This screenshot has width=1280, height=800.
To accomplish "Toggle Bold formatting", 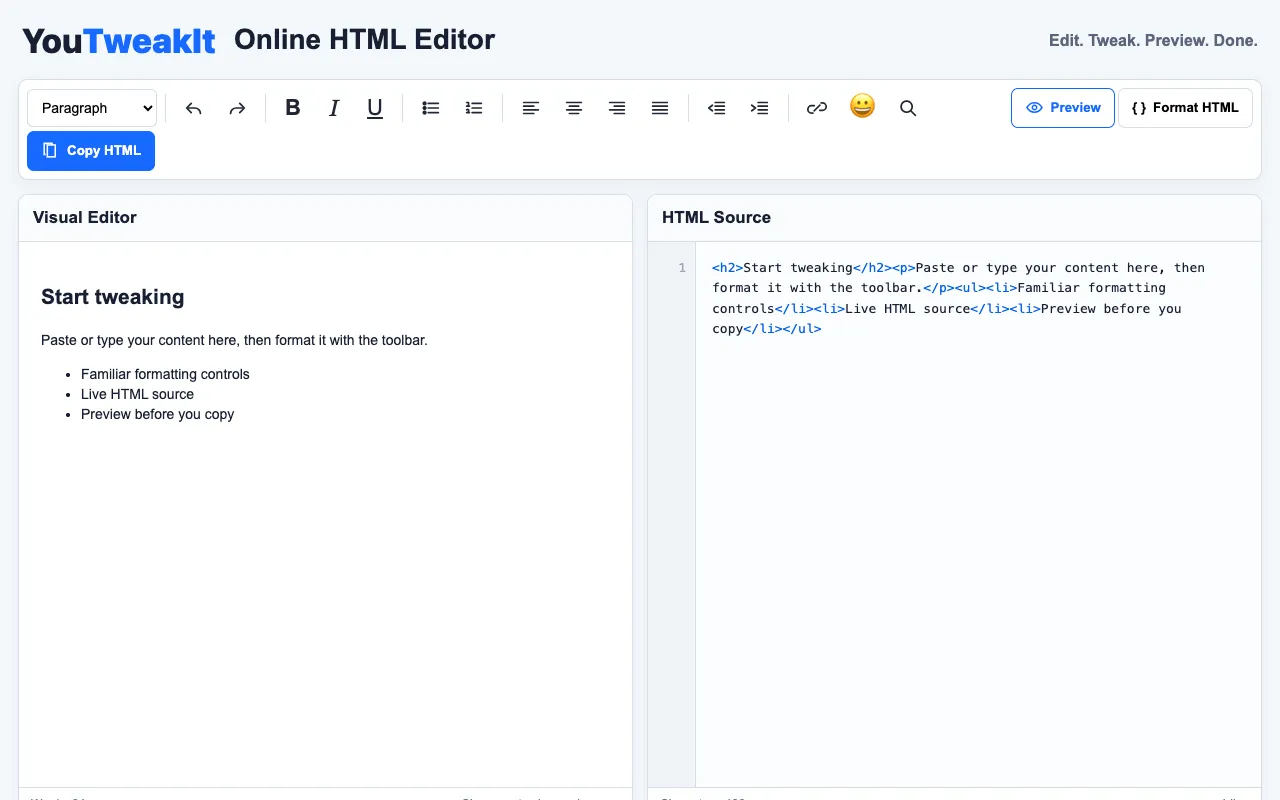I will 293,108.
